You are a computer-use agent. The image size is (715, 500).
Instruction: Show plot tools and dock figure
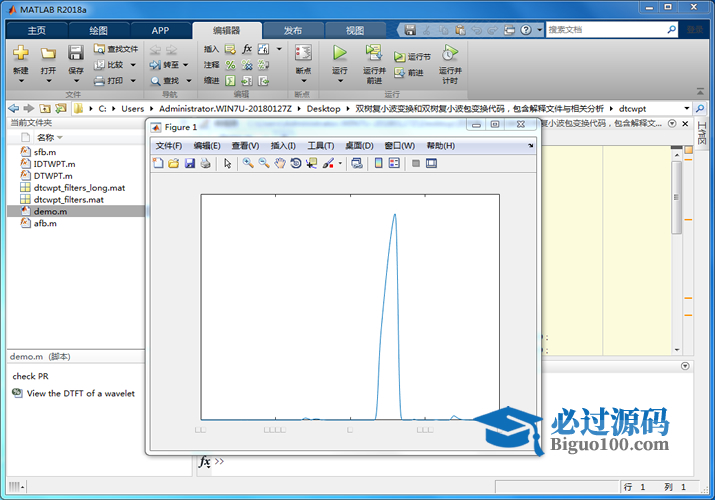pyautogui.click(x=431, y=163)
